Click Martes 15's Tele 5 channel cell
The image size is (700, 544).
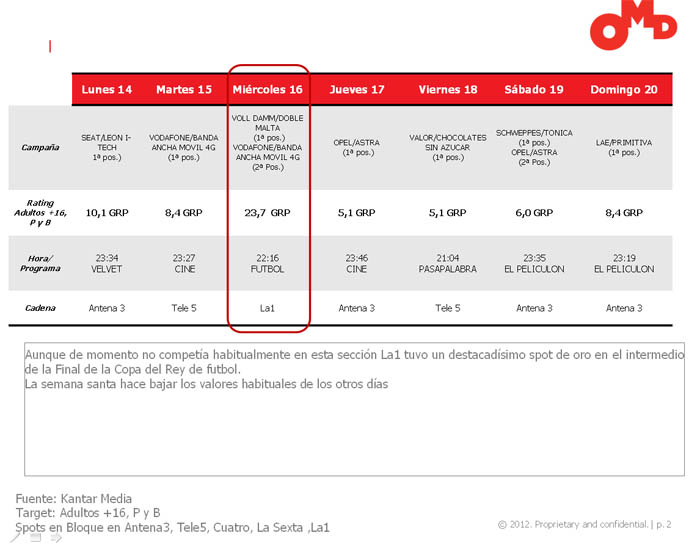pos(184,308)
